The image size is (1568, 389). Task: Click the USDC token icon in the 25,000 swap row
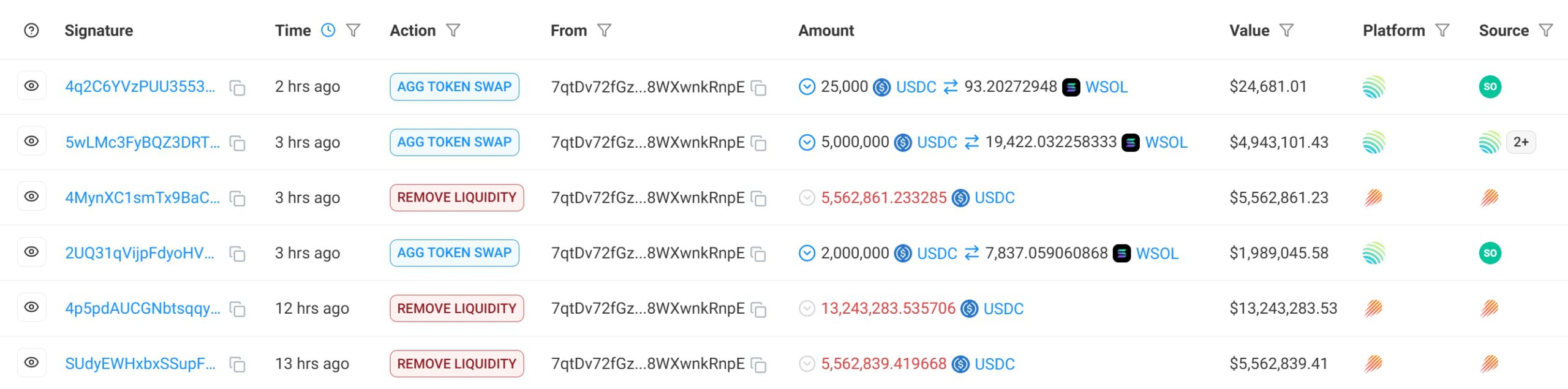[881, 87]
